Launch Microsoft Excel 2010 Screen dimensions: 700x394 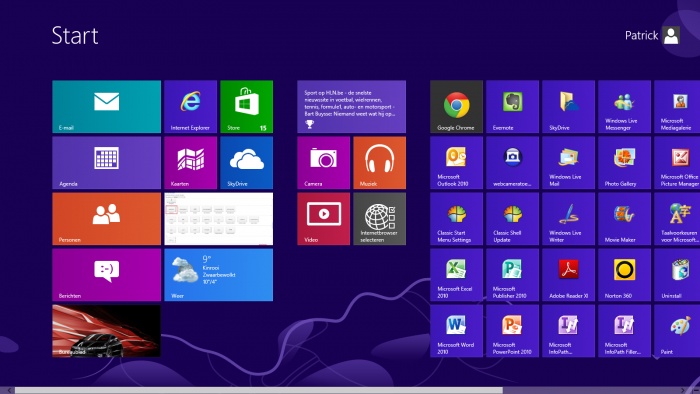(456, 275)
